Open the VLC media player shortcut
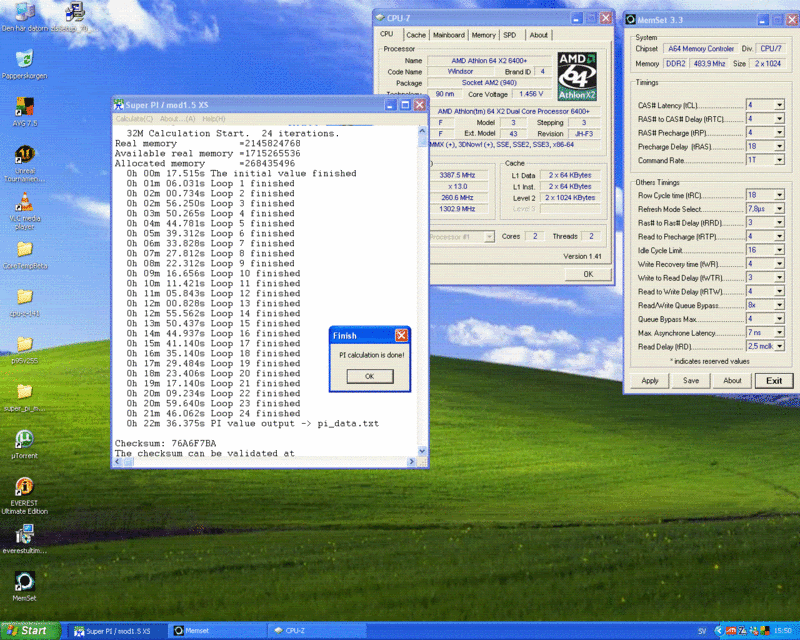The image size is (800, 640). pos(24,211)
